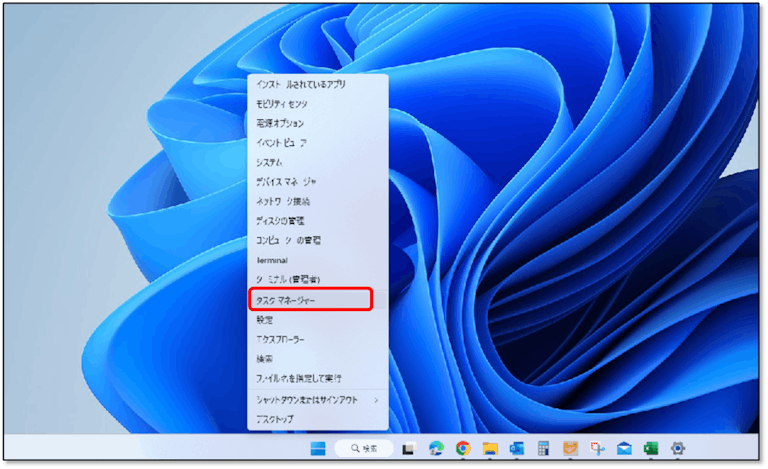Choose エクスプローラー in the context menu
The width and height of the screenshot is (768, 469).
[x=318, y=339]
